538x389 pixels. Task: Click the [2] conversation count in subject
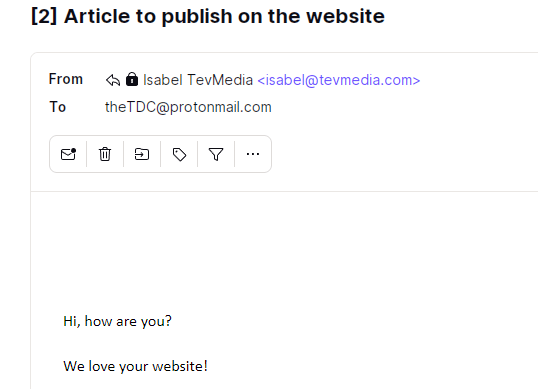[44, 16]
